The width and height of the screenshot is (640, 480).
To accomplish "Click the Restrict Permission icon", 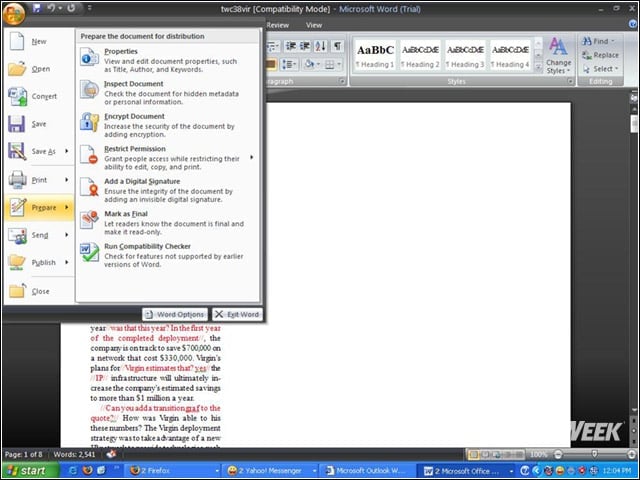I will 89,155.
